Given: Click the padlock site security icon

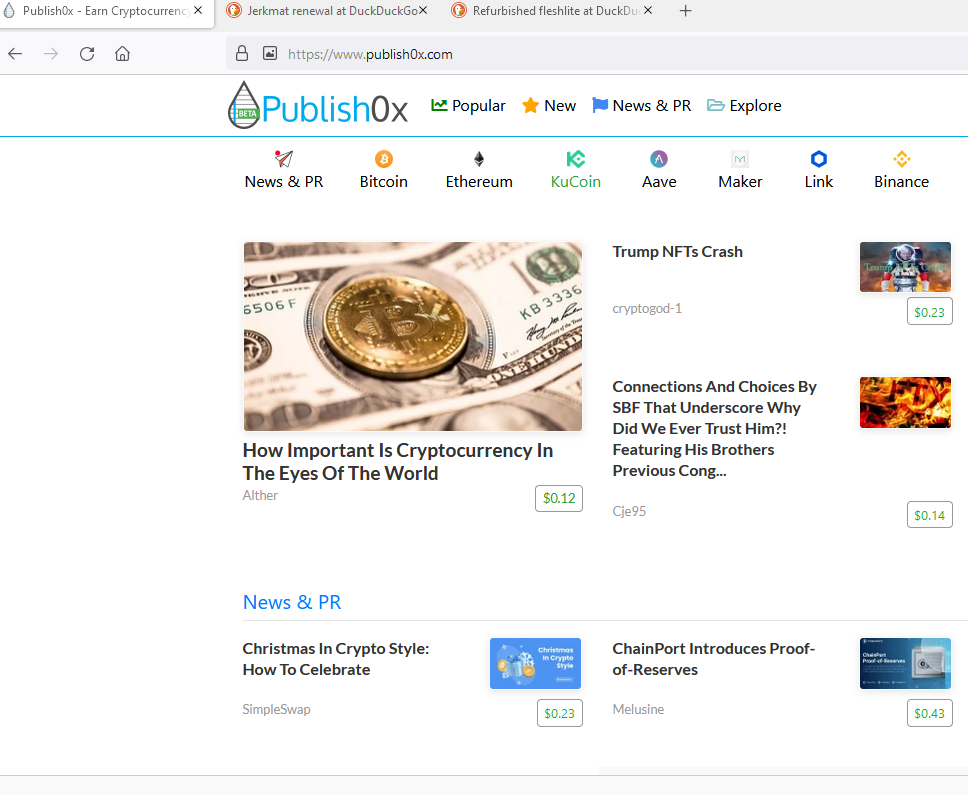Looking at the screenshot, I should (x=242, y=53).
